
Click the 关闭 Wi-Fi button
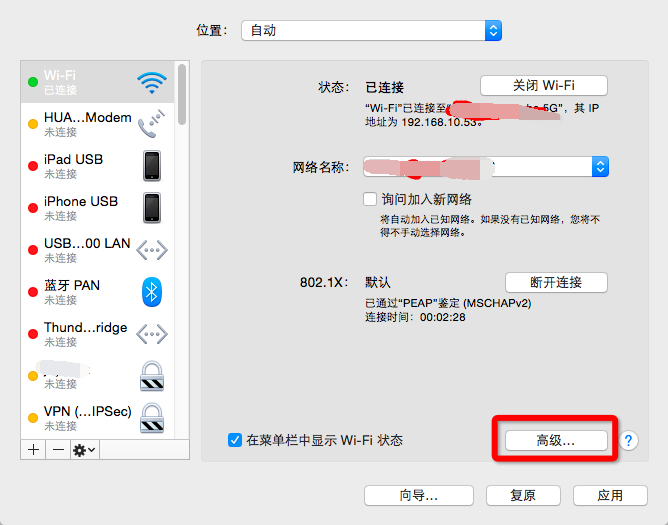pyautogui.click(x=543, y=85)
